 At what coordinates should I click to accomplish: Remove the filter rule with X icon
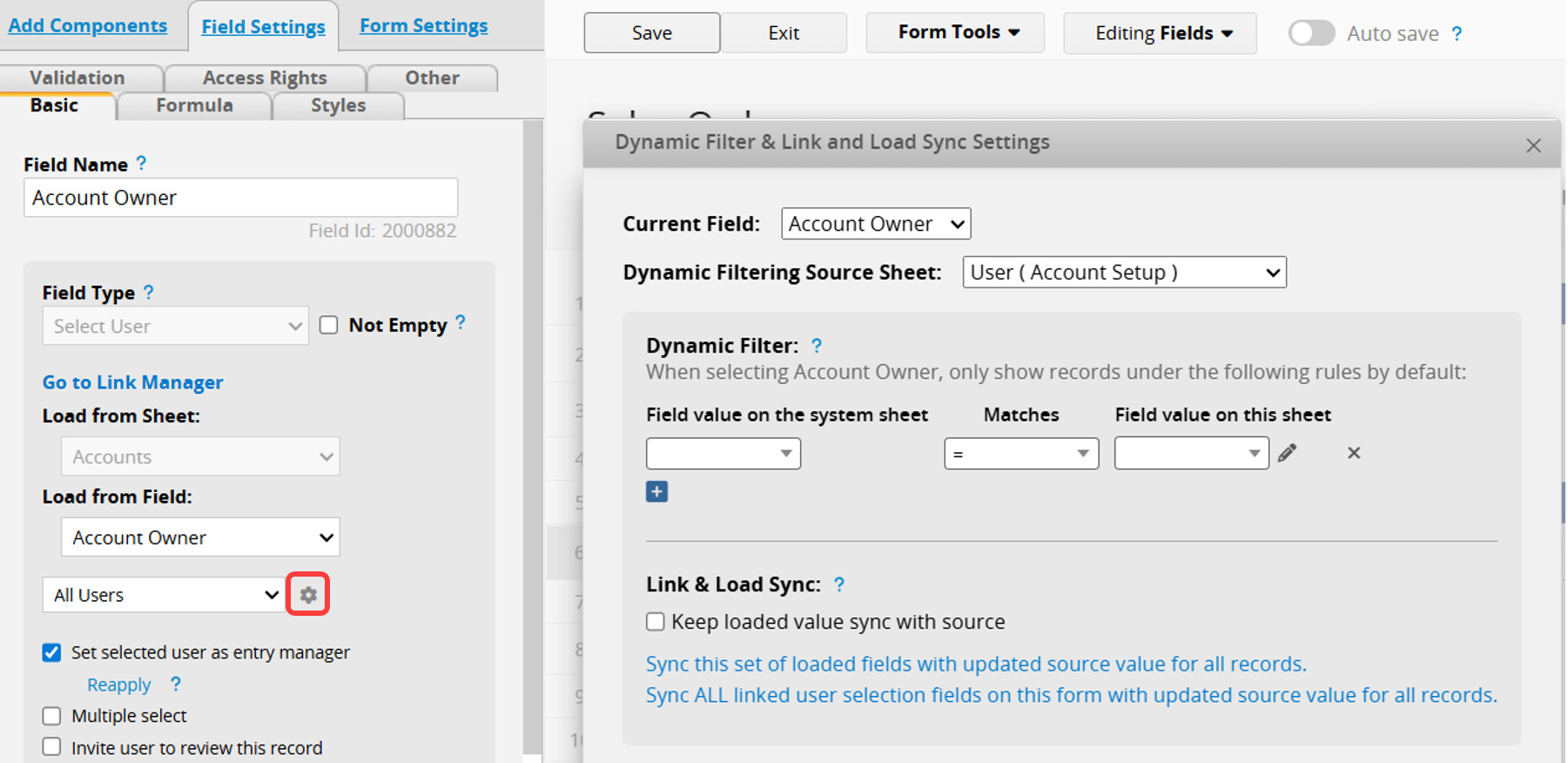coord(1353,453)
